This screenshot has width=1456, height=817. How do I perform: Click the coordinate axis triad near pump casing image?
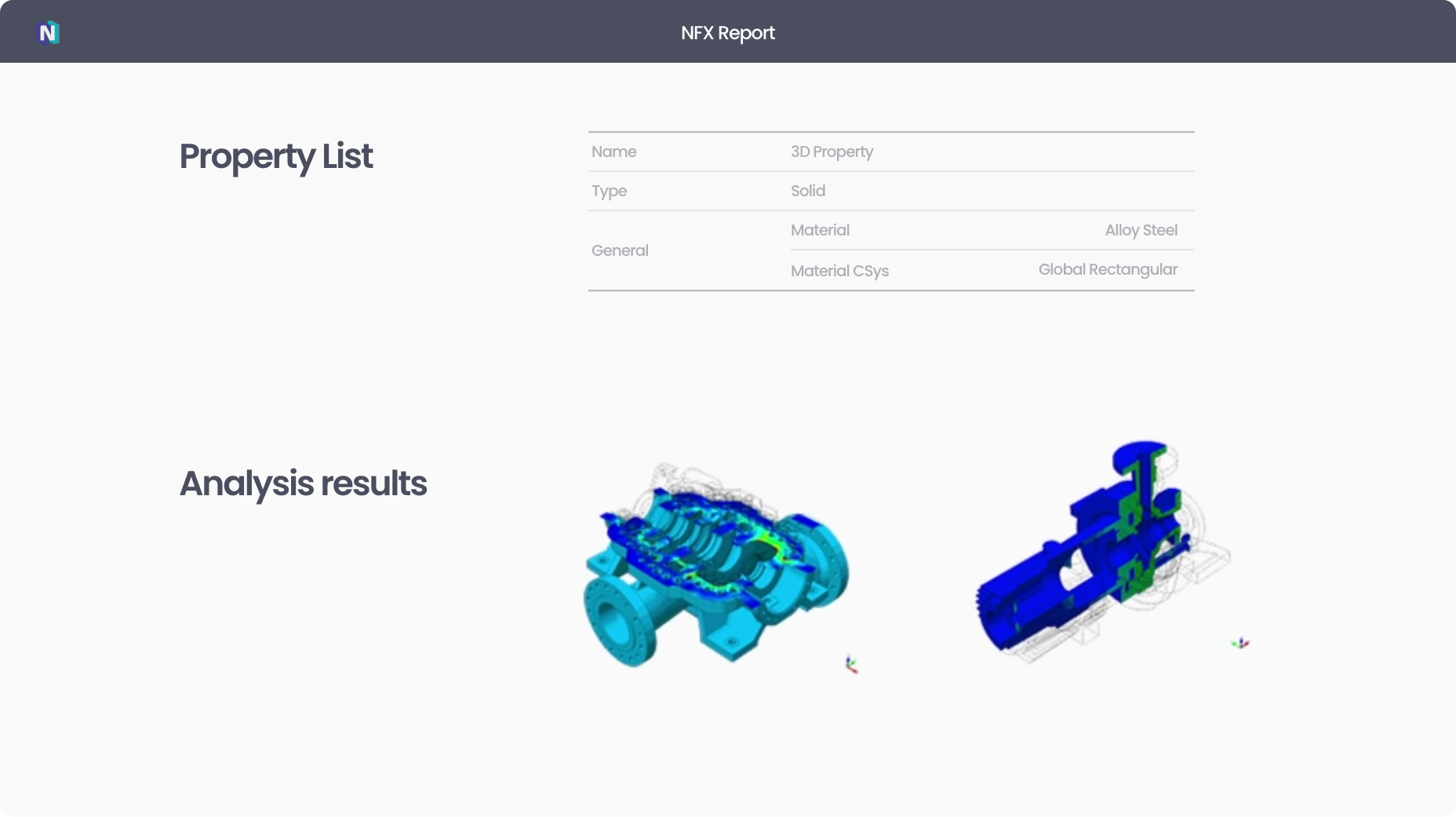(851, 665)
